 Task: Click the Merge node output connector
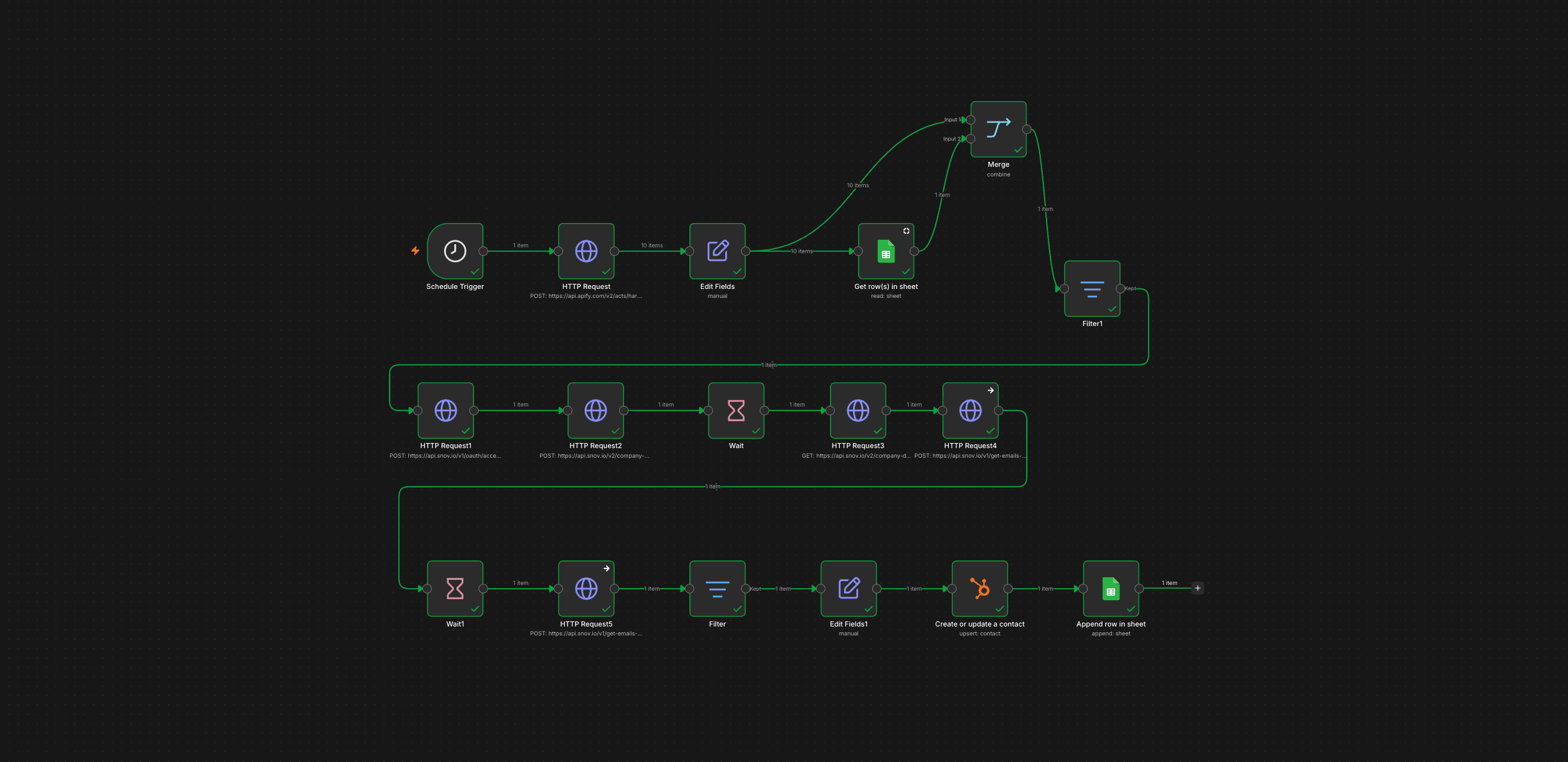(x=1027, y=129)
